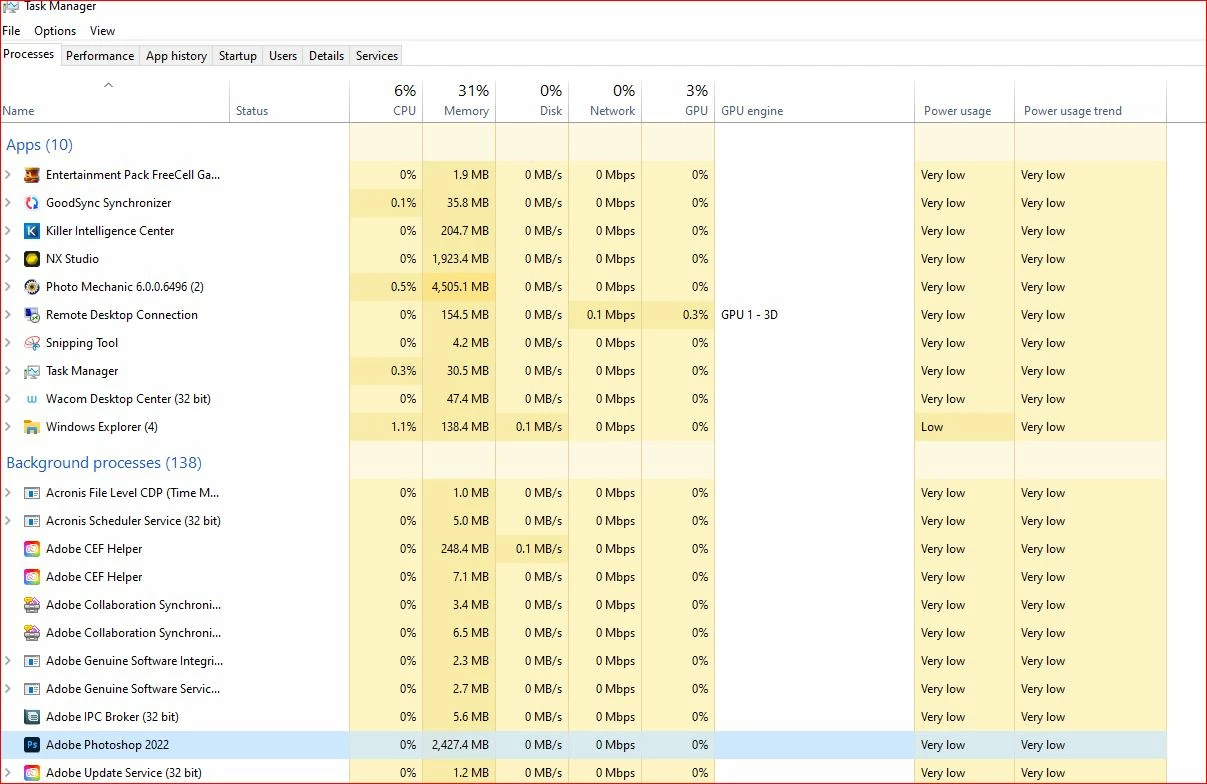Sort by the Network column header
This screenshot has width=1207, height=784.
605,101
